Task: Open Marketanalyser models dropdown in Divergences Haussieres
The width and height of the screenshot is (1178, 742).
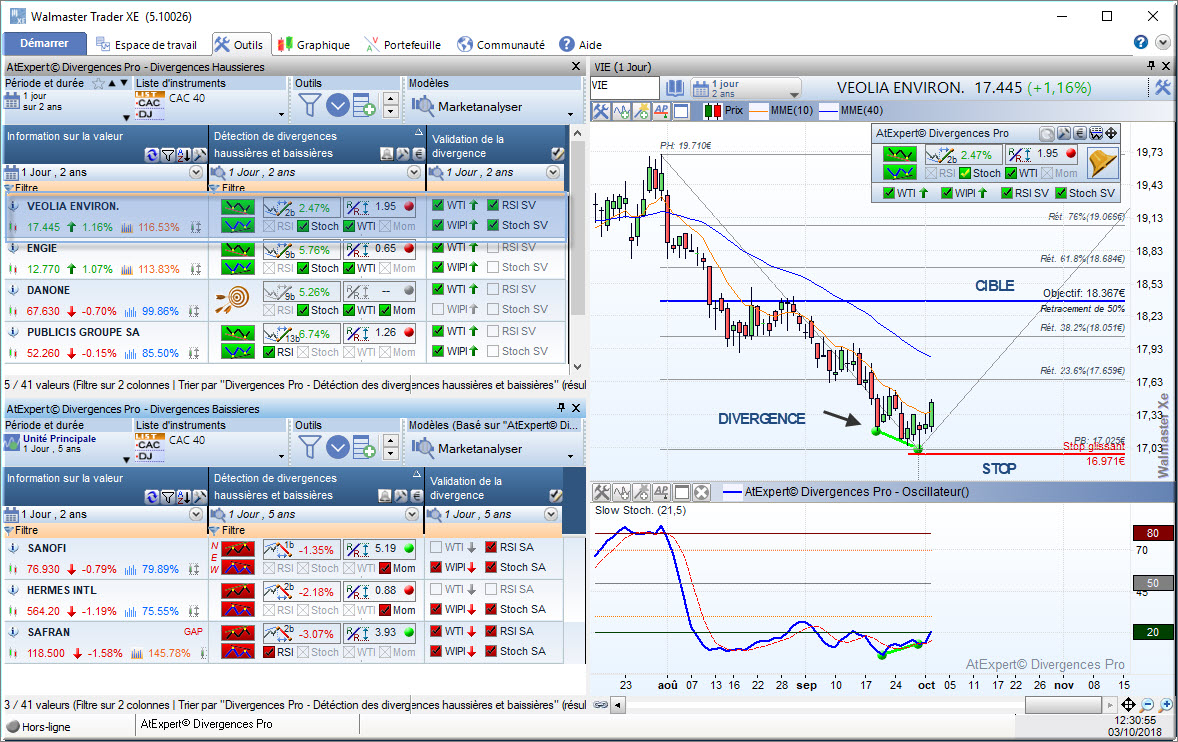Action: click(570, 114)
